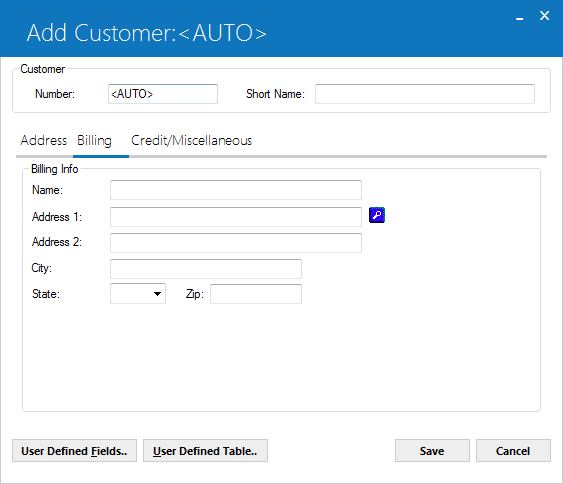This screenshot has width=563, height=484.
Task: Click the Address 2 text box
Action: pyautogui.click(x=236, y=243)
